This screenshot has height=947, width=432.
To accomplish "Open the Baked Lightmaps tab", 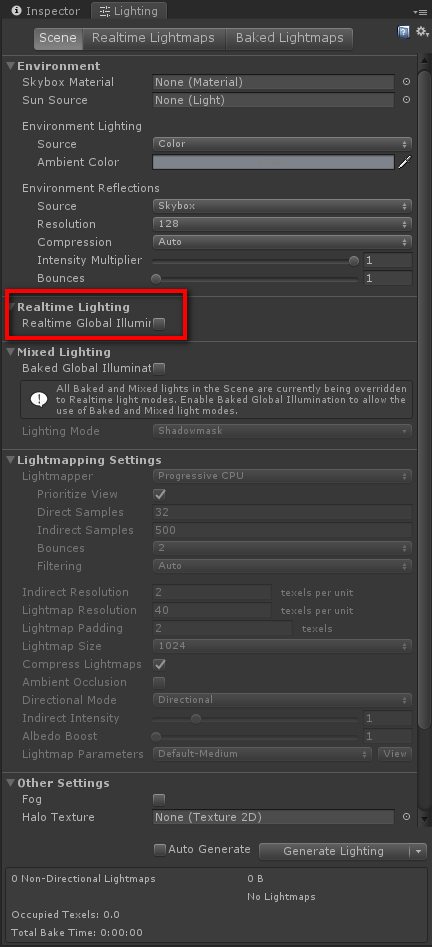I will (289, 38).
